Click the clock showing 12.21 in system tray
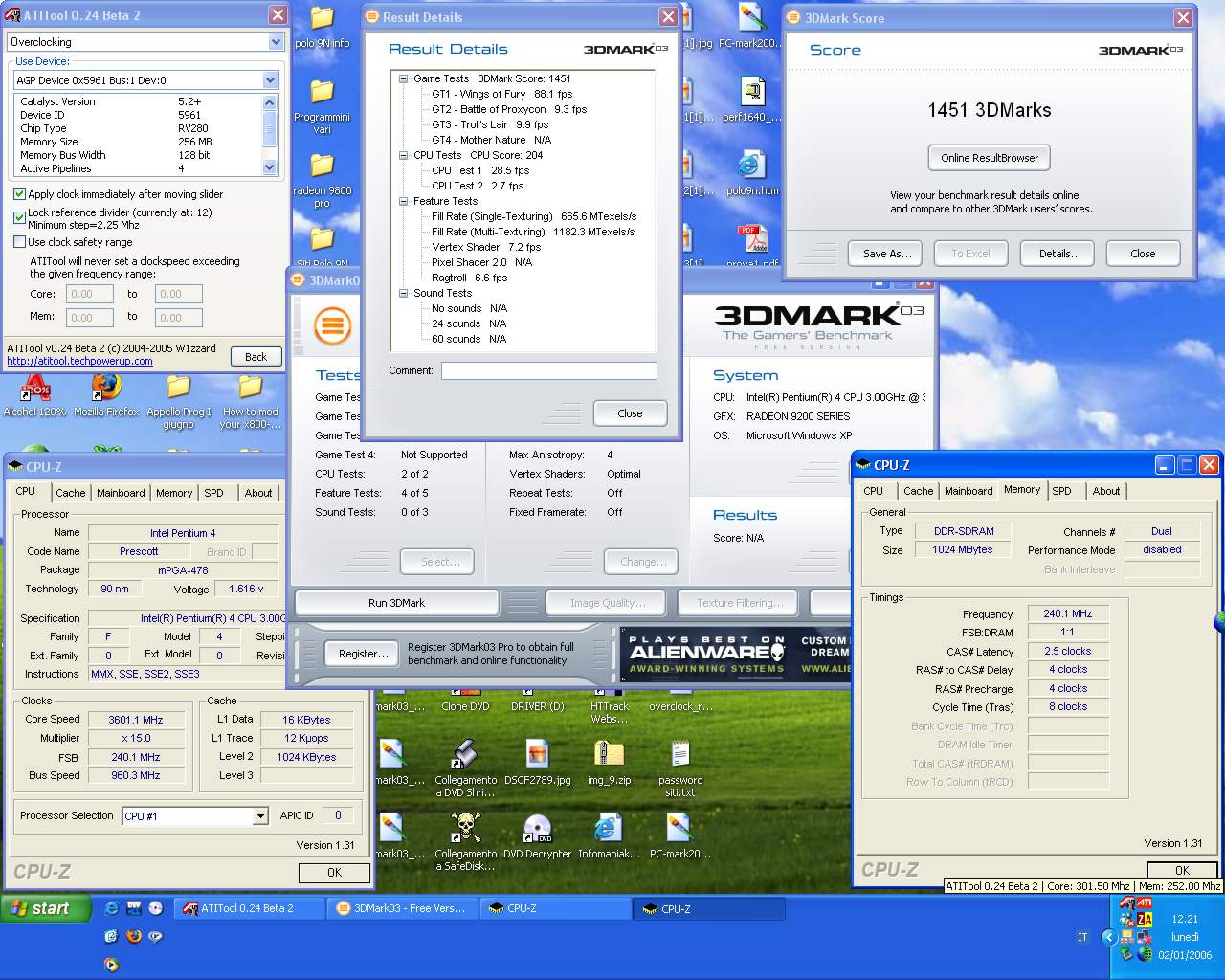This screenshot has height=980, width=1225. coord(1184,919)
